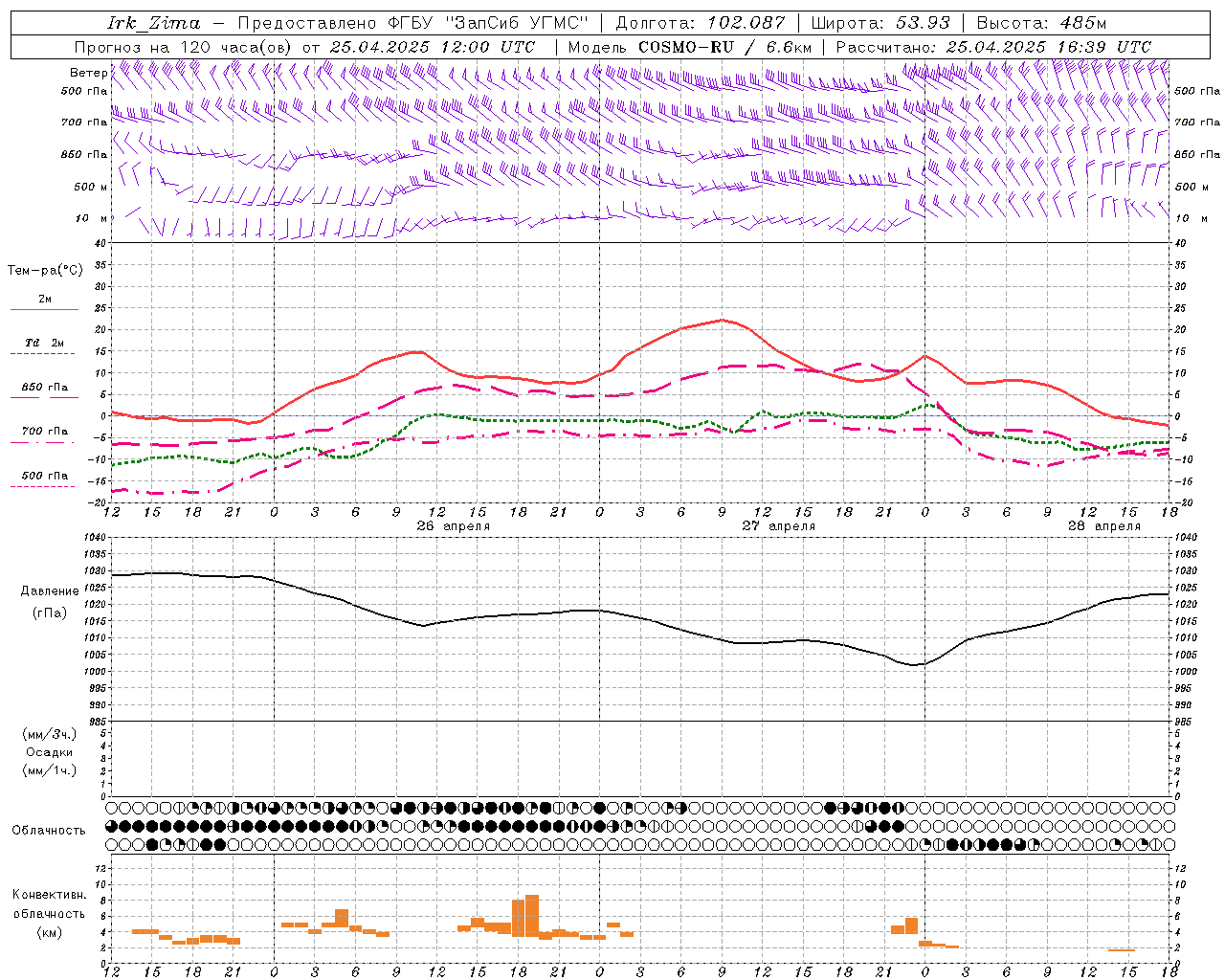Screen dimensions: 1225x980
Task: Click the dashed 700 гПа legend line in temperature legend
Action: 42,442
